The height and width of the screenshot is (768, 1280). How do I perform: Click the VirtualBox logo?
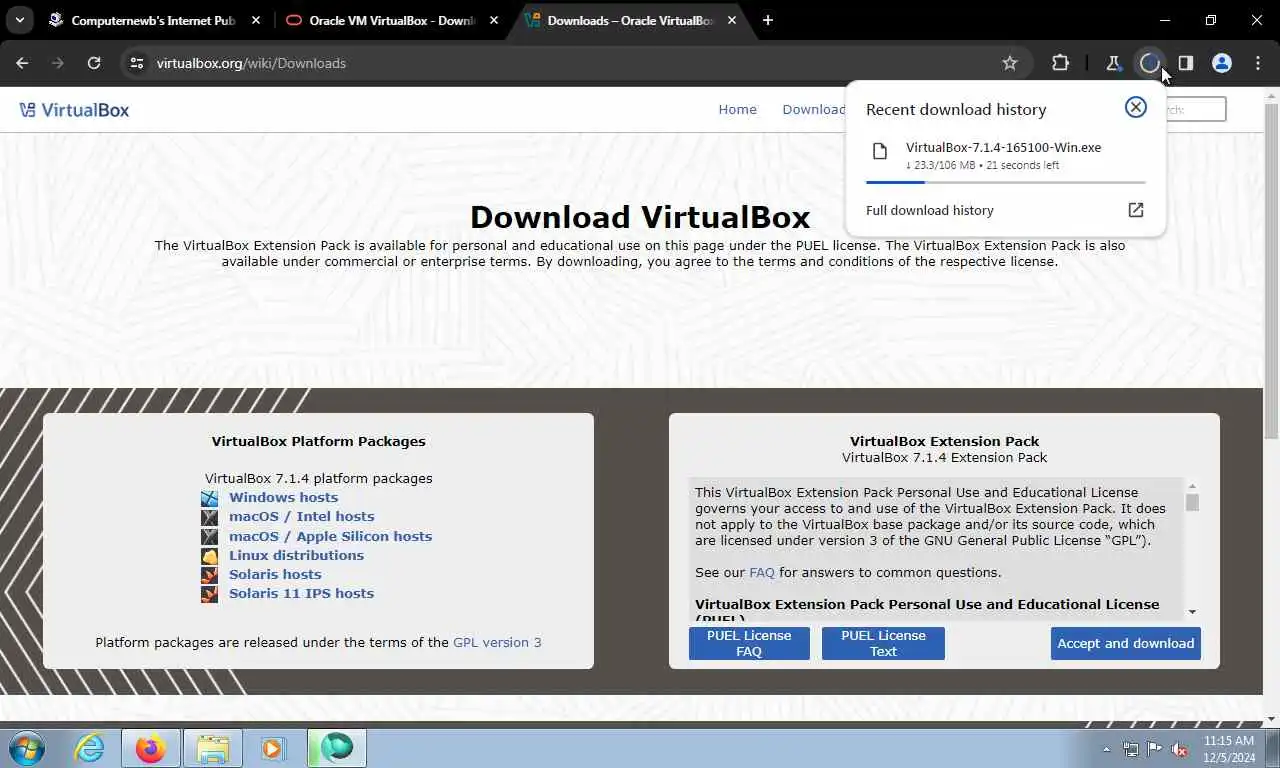pos(75,110)
